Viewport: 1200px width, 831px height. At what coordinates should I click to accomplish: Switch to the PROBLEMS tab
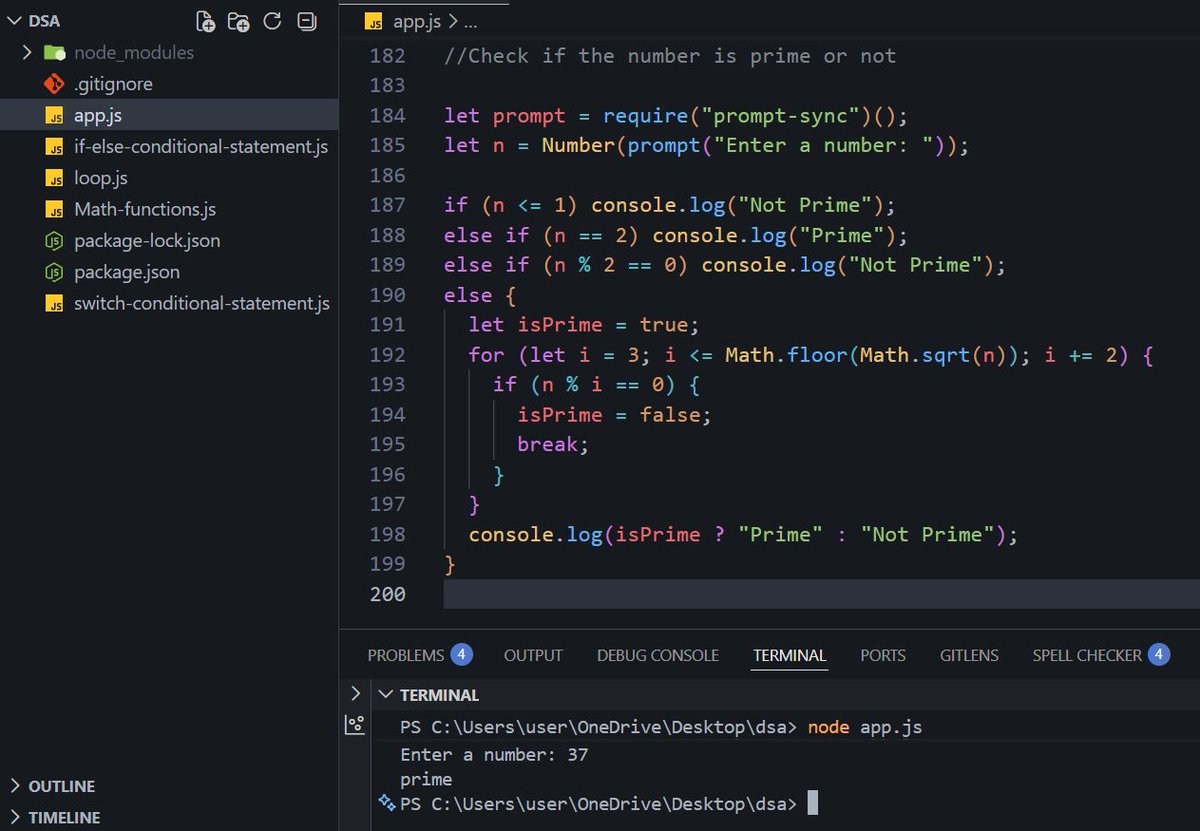(405, 655)
